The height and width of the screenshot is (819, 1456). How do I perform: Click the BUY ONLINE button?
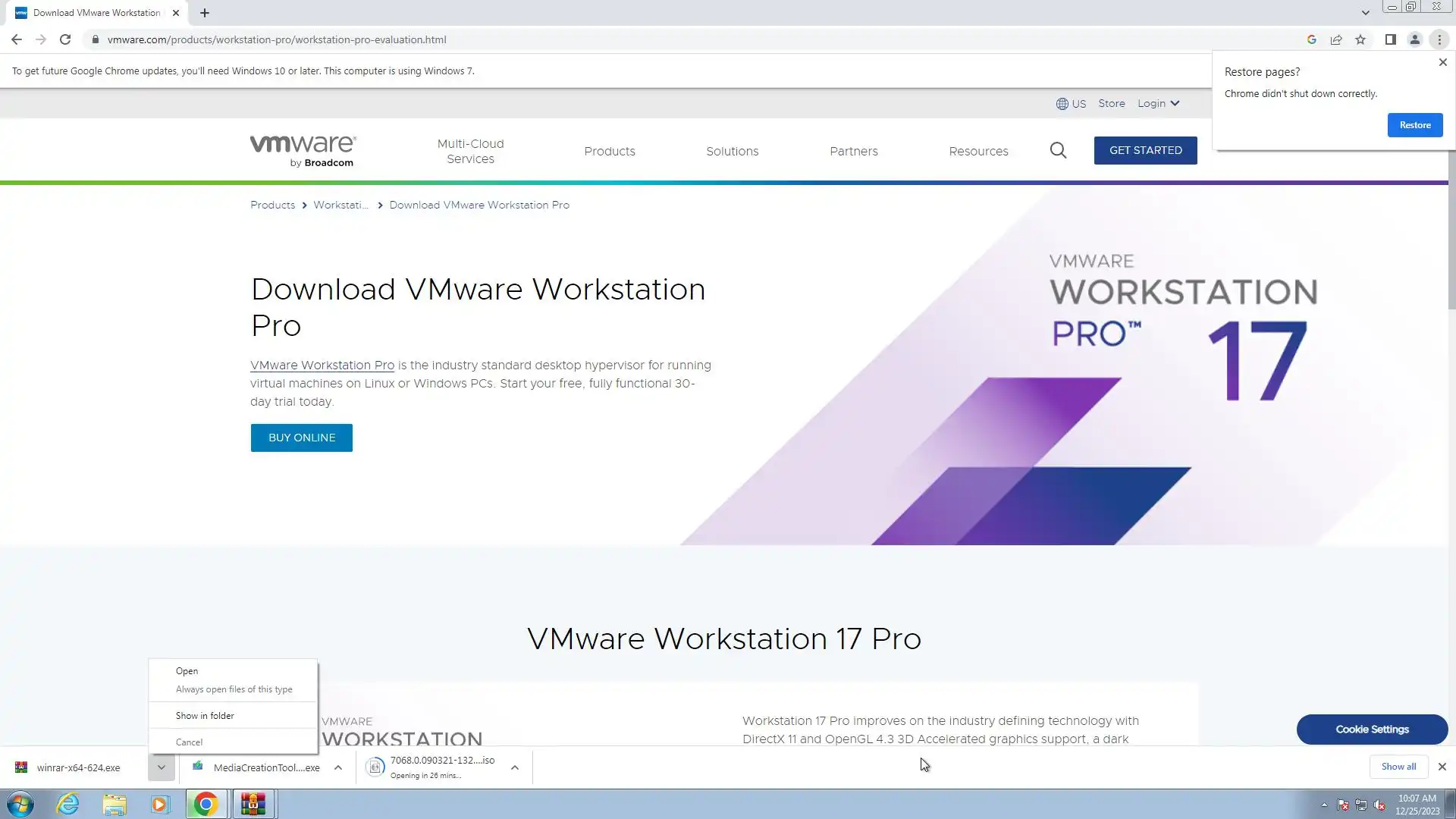(301, 438)
